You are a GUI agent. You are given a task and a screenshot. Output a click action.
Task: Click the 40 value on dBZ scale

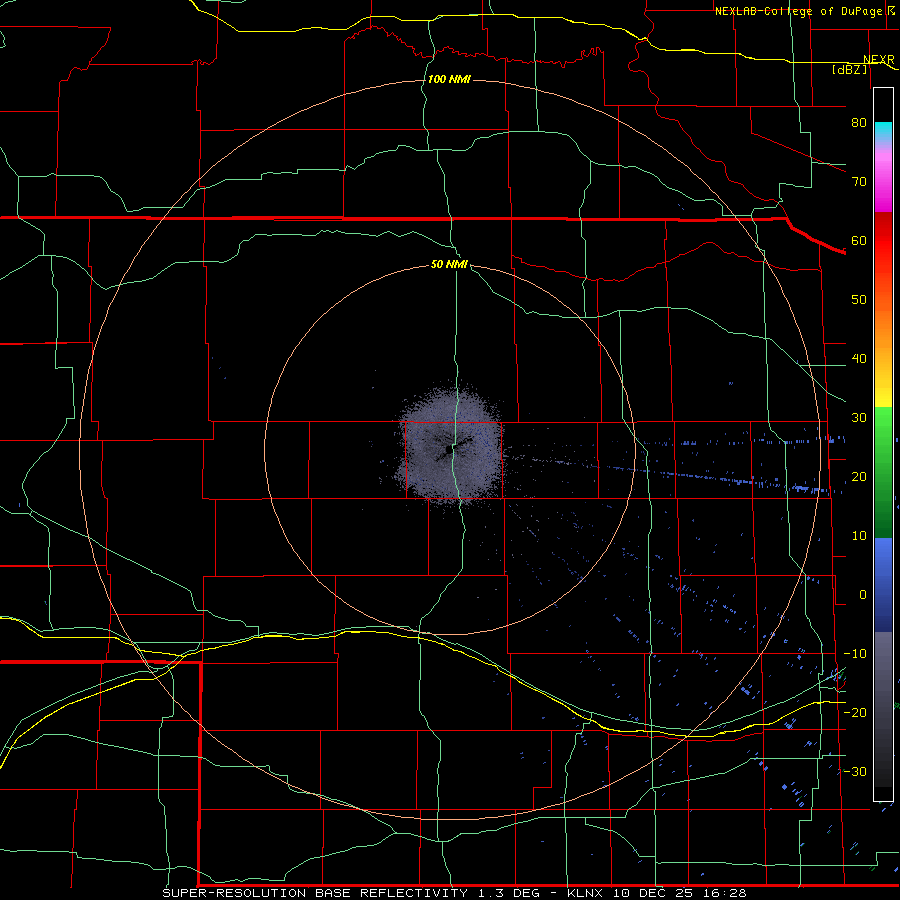859,359
